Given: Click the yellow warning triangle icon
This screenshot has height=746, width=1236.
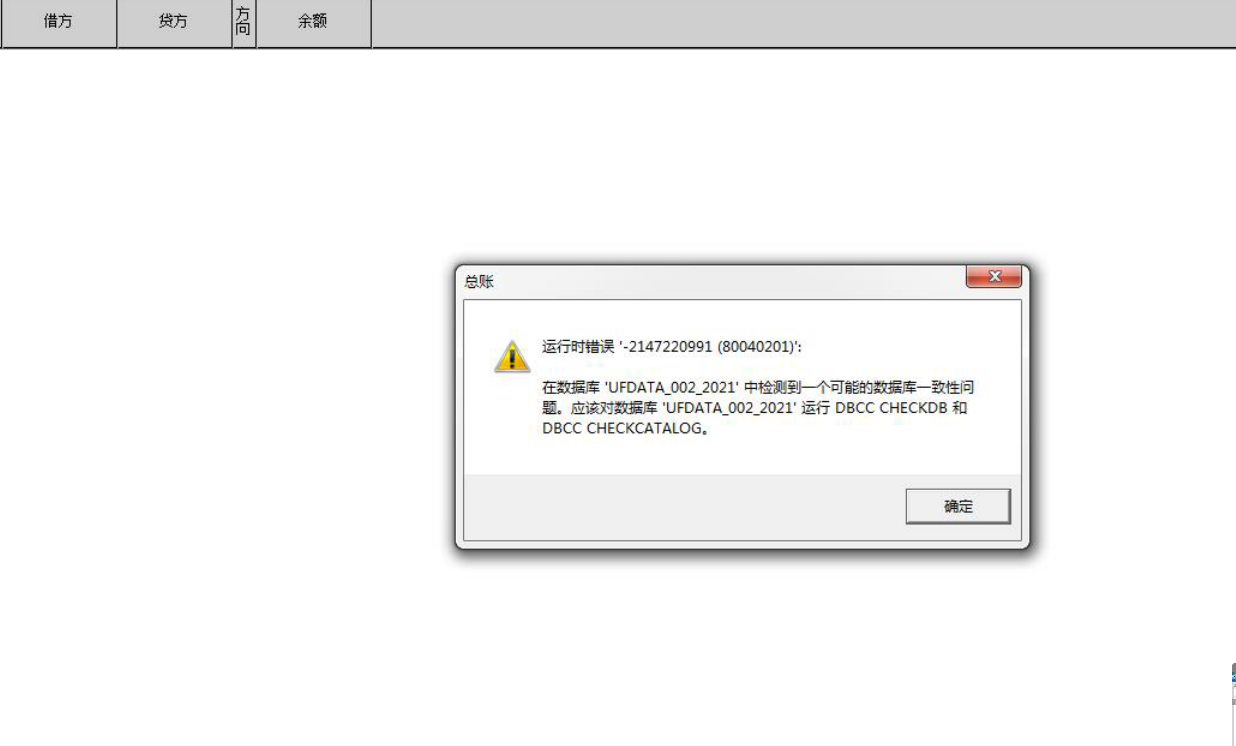Looking at the screenshot, I should (512, 356).
